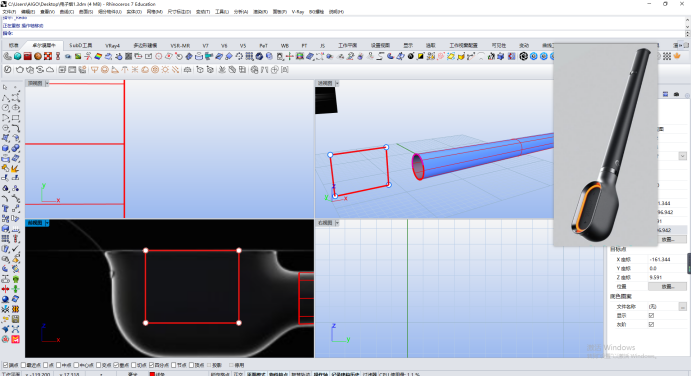Click the 放置 button beside 位置
692x377 pixels.
pos(667,287)
